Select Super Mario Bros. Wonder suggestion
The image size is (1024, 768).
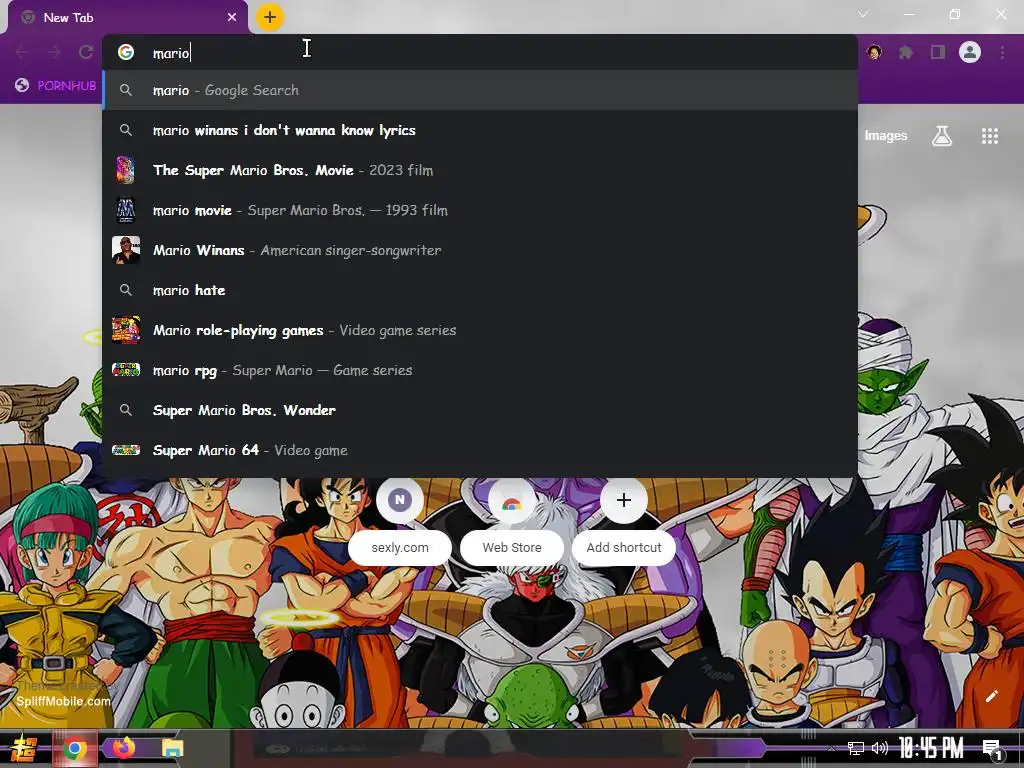click(480, 410)
